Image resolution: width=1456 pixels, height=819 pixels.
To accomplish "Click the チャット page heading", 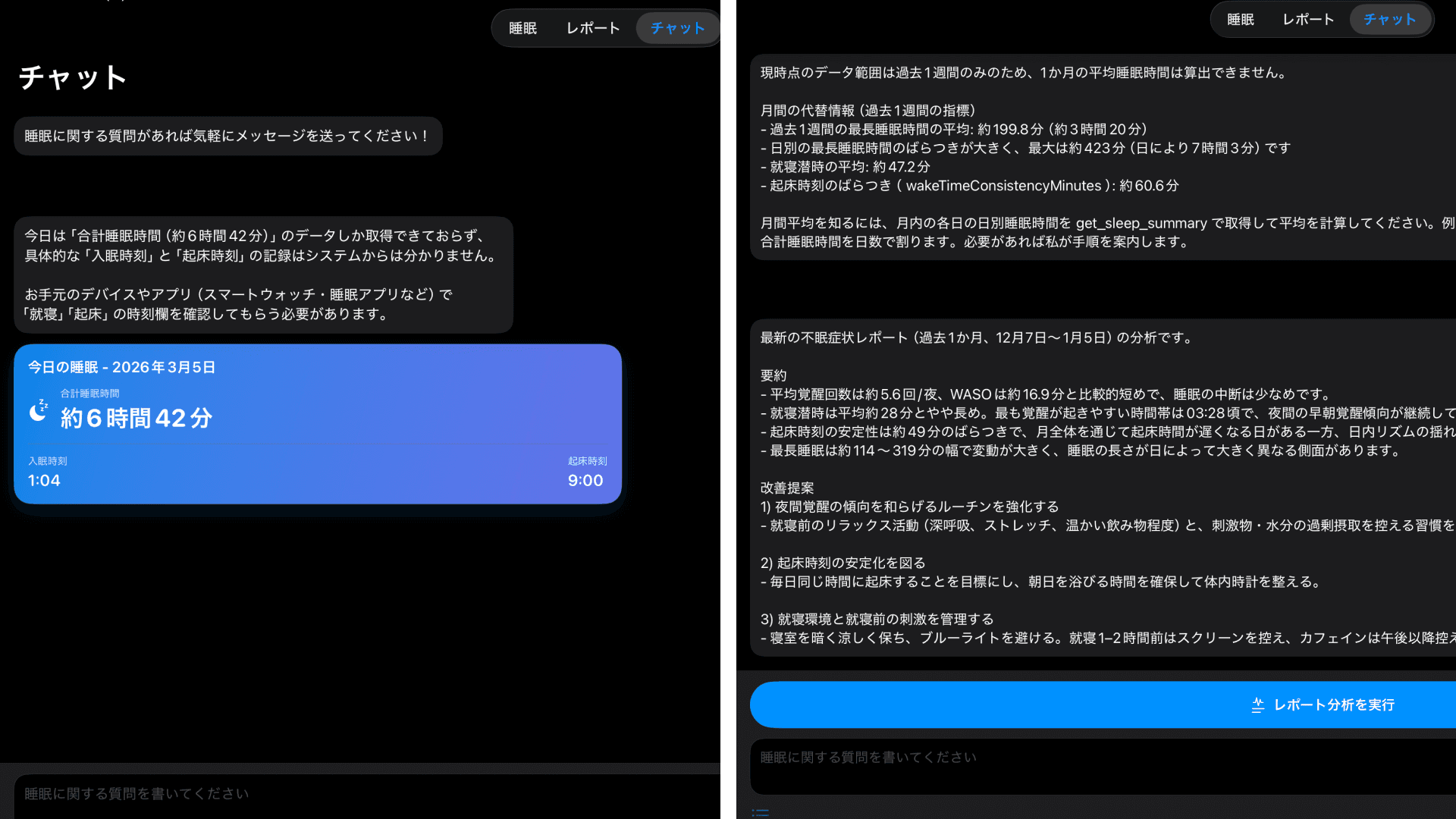I will [x=73, y=78].
